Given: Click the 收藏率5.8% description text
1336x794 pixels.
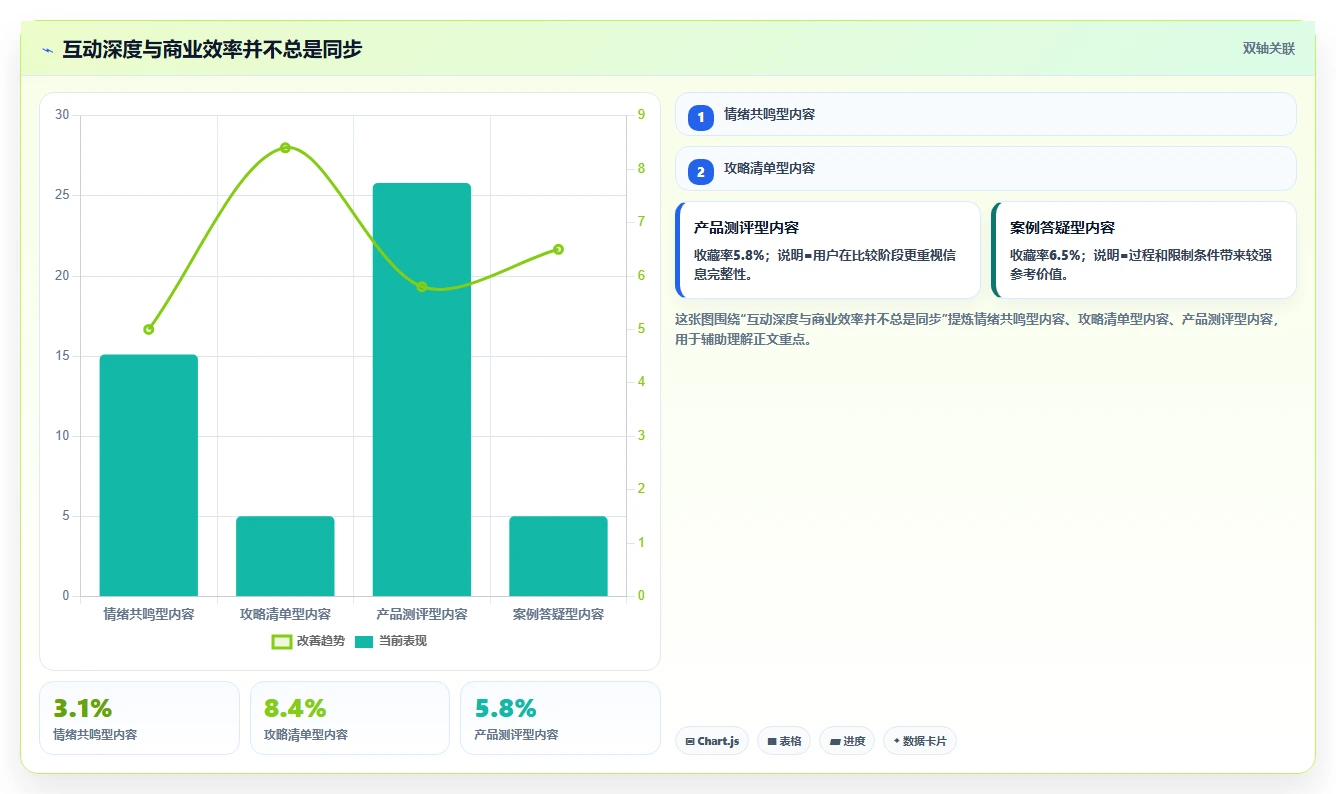Looking at the screenshot, I should point(825,264).
